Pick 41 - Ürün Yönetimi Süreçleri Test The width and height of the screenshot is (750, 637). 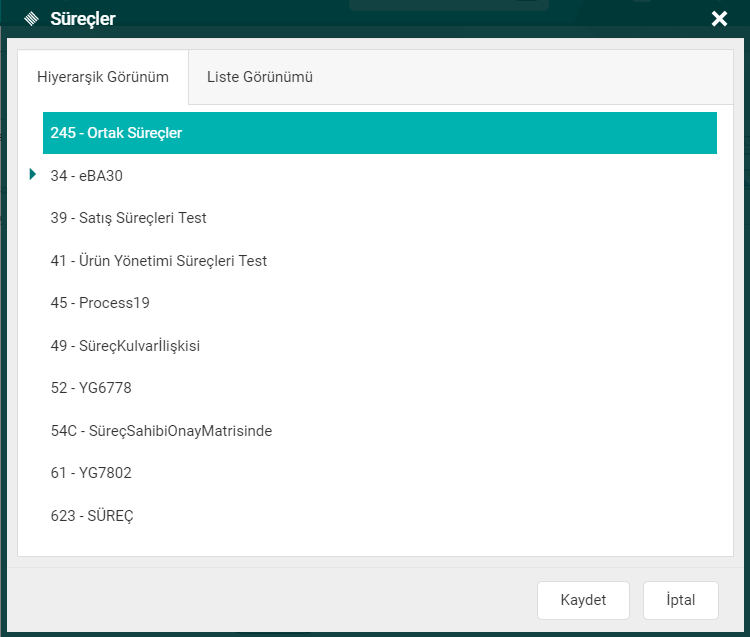[x=158, y=261]
